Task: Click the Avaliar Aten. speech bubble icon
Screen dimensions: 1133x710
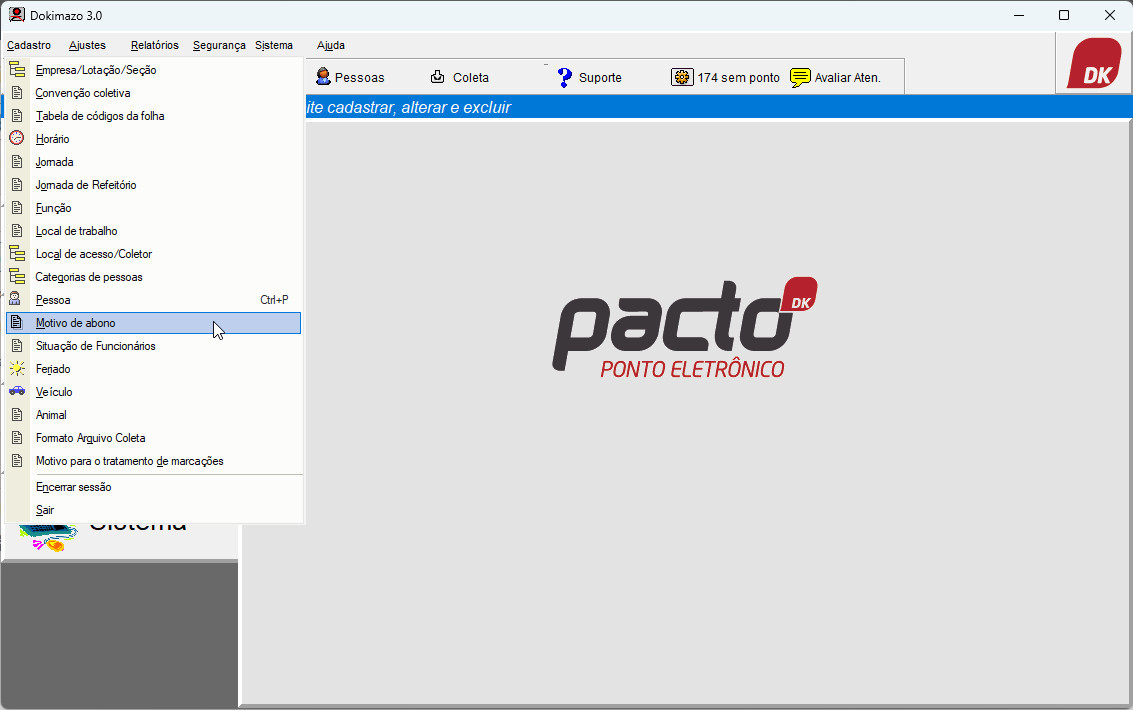Action: [x=800, y=77]
